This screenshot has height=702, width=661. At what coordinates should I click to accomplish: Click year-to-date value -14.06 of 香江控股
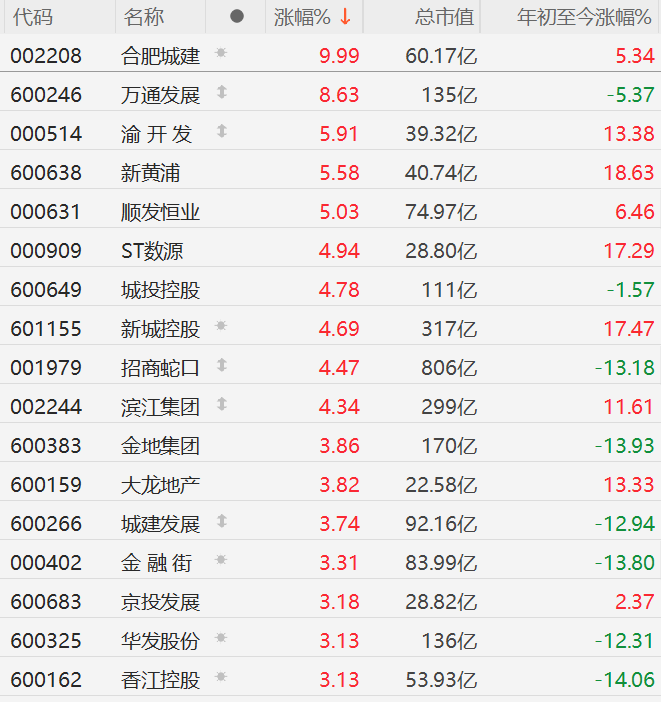(625, 679)
